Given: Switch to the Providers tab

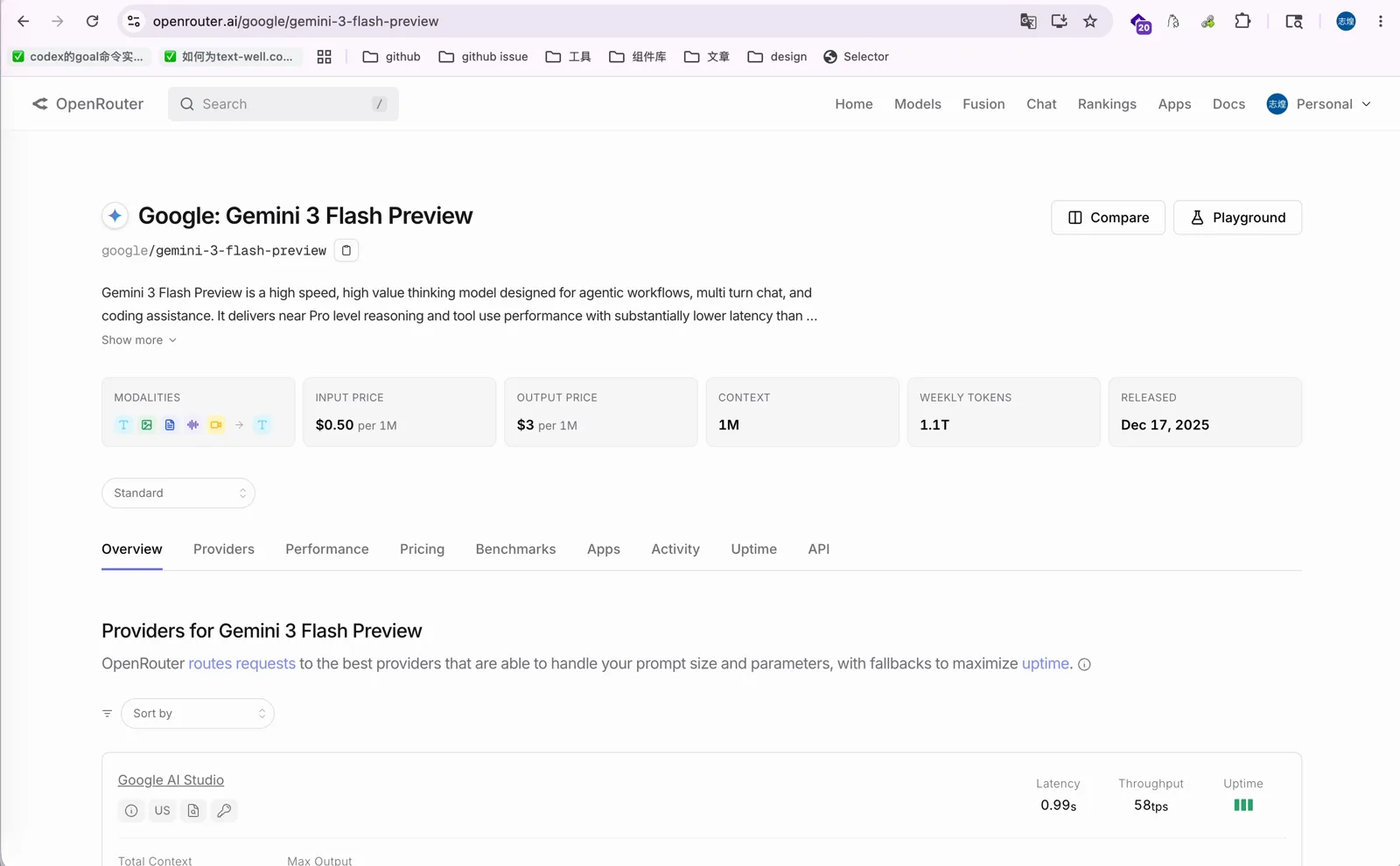Looking at the screenshot, I should [224, 549].
